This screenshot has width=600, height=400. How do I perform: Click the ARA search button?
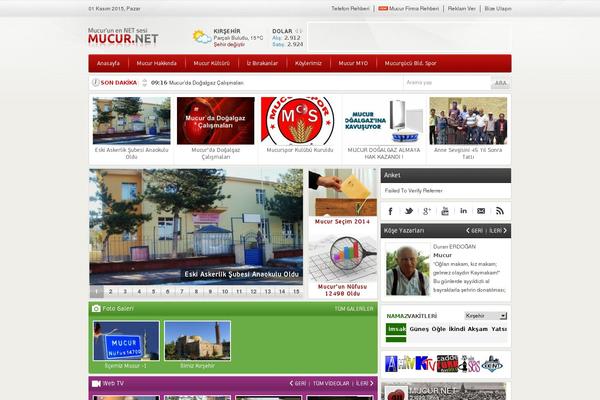(x=501, y=83)
